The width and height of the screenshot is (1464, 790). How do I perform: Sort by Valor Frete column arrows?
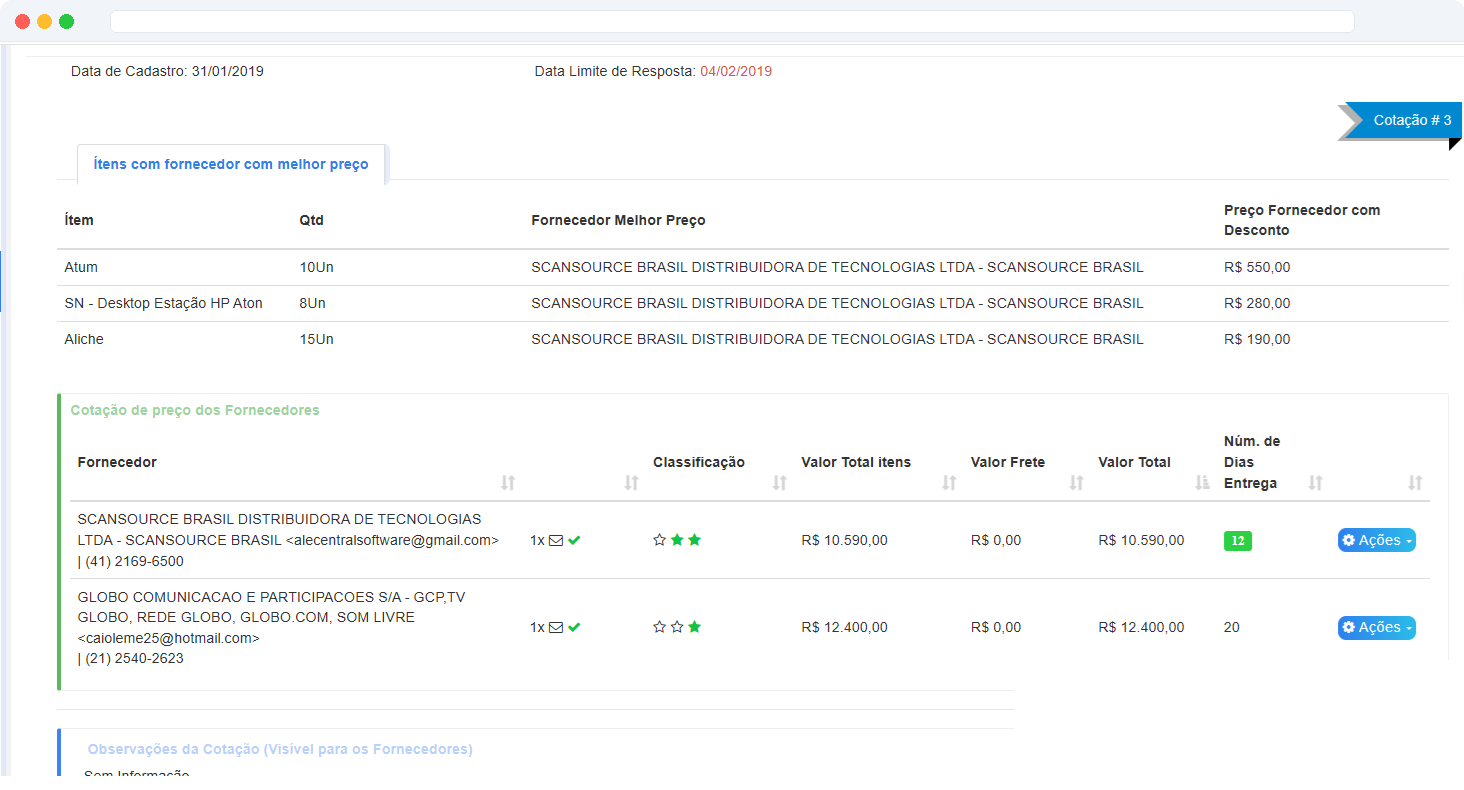pos(1077,483)
